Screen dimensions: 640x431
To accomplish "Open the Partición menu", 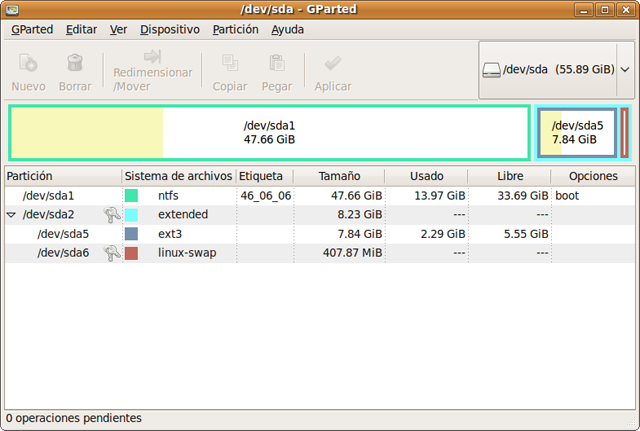I will pyautogui.click(x=236, y=30).
